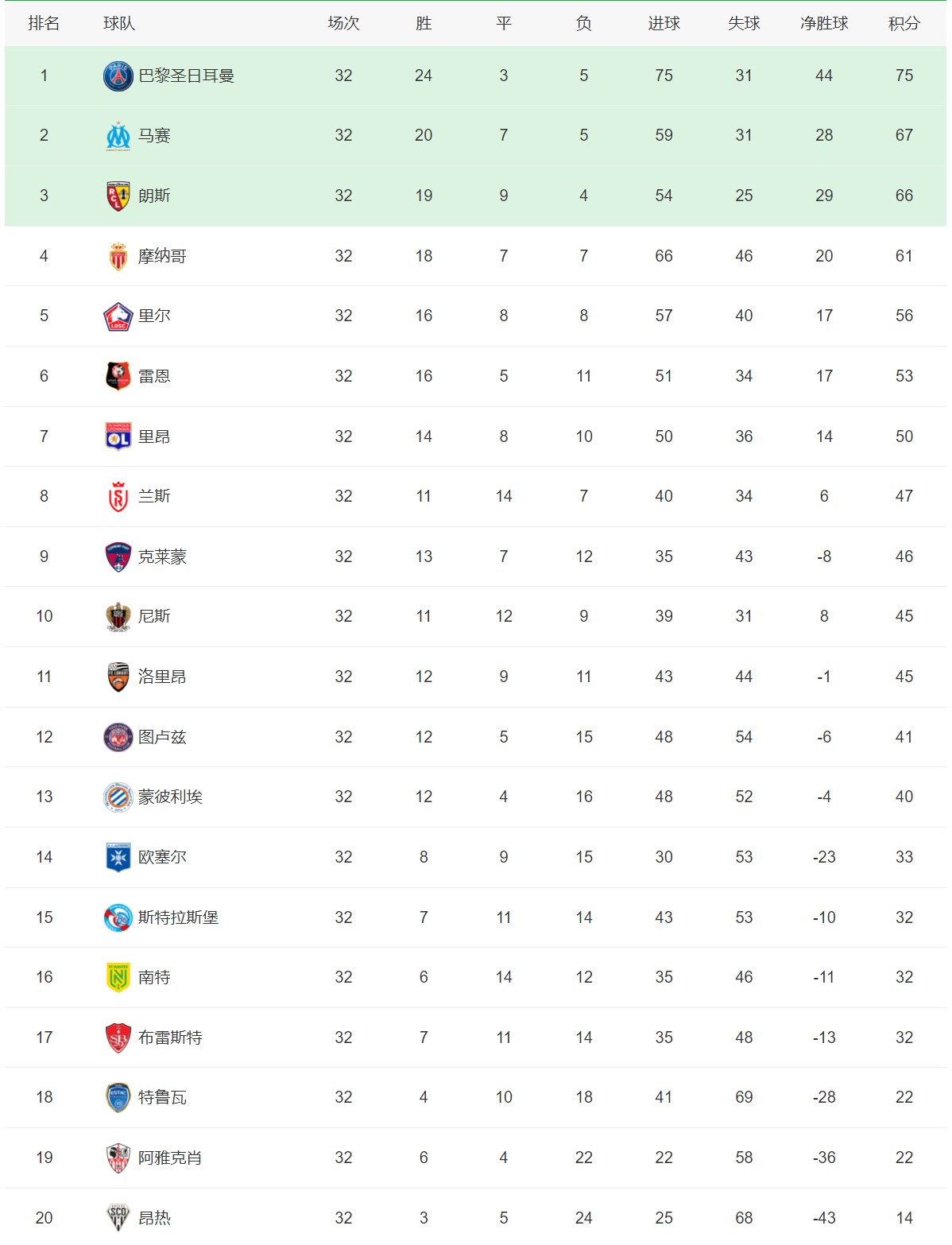Click the Auxerre team crest
The height and width of the screenshot is (1245, 952).
tap(118, 857)
